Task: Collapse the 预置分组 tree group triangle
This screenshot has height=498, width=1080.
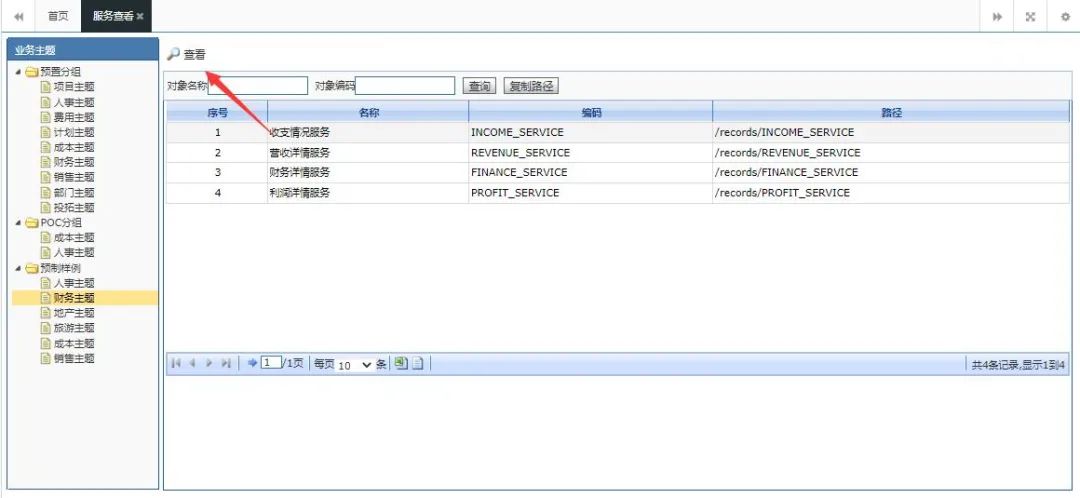Action: coord(18,72)
